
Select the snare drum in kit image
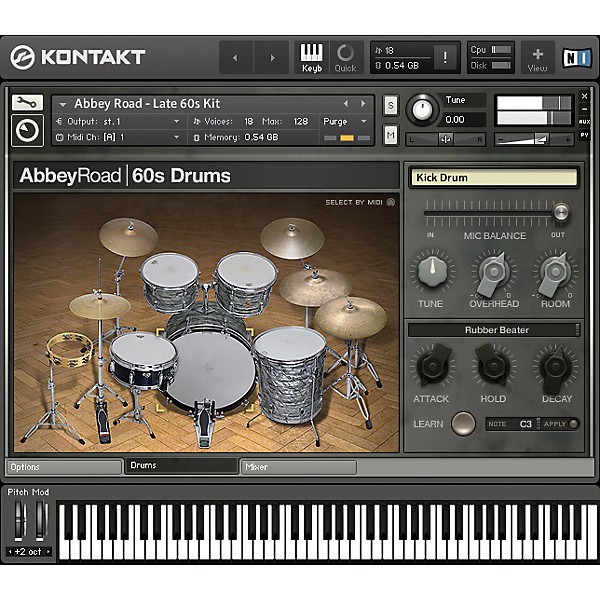[x=143, y=359]
